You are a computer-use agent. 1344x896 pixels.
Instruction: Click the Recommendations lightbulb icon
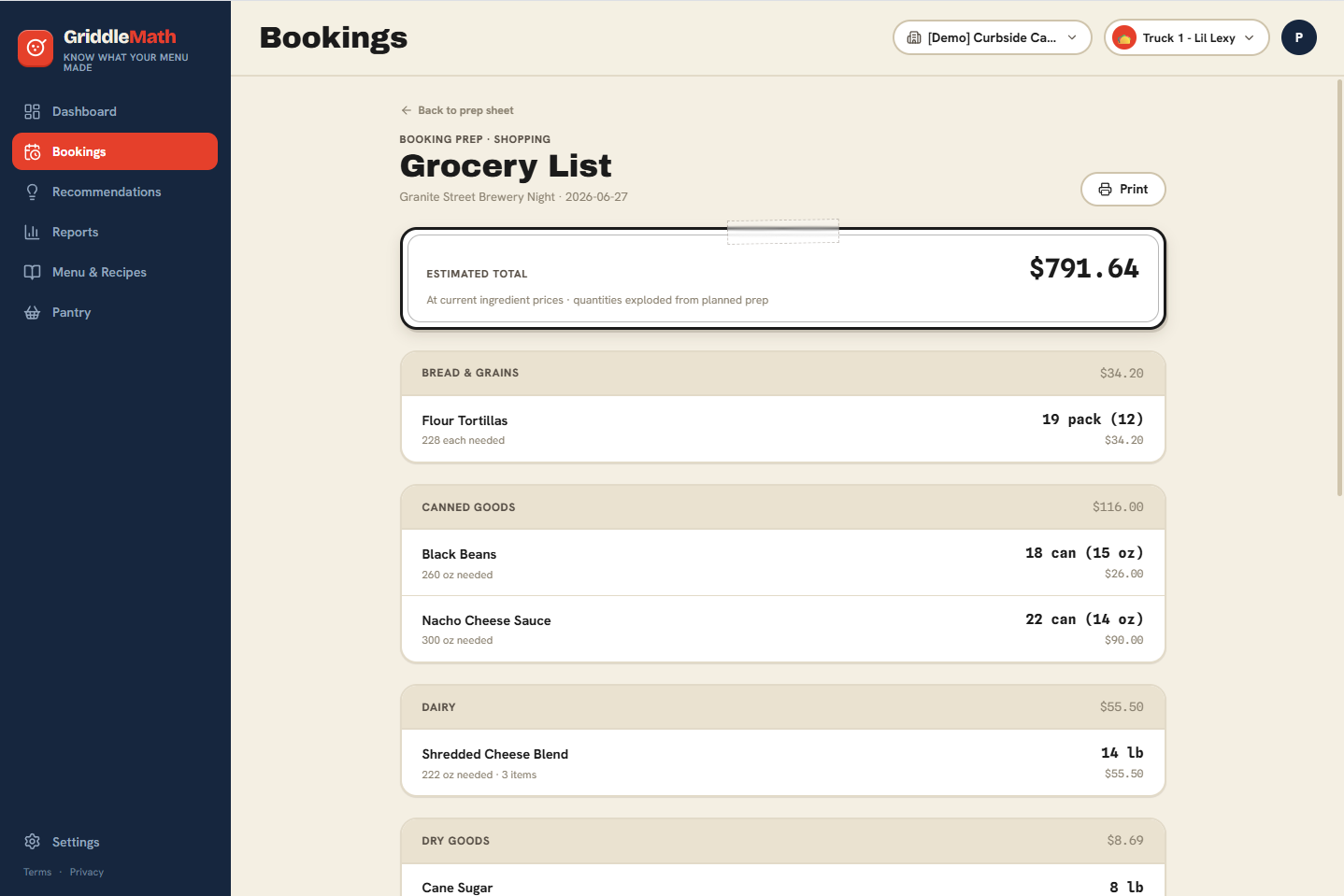click(32, 192)
